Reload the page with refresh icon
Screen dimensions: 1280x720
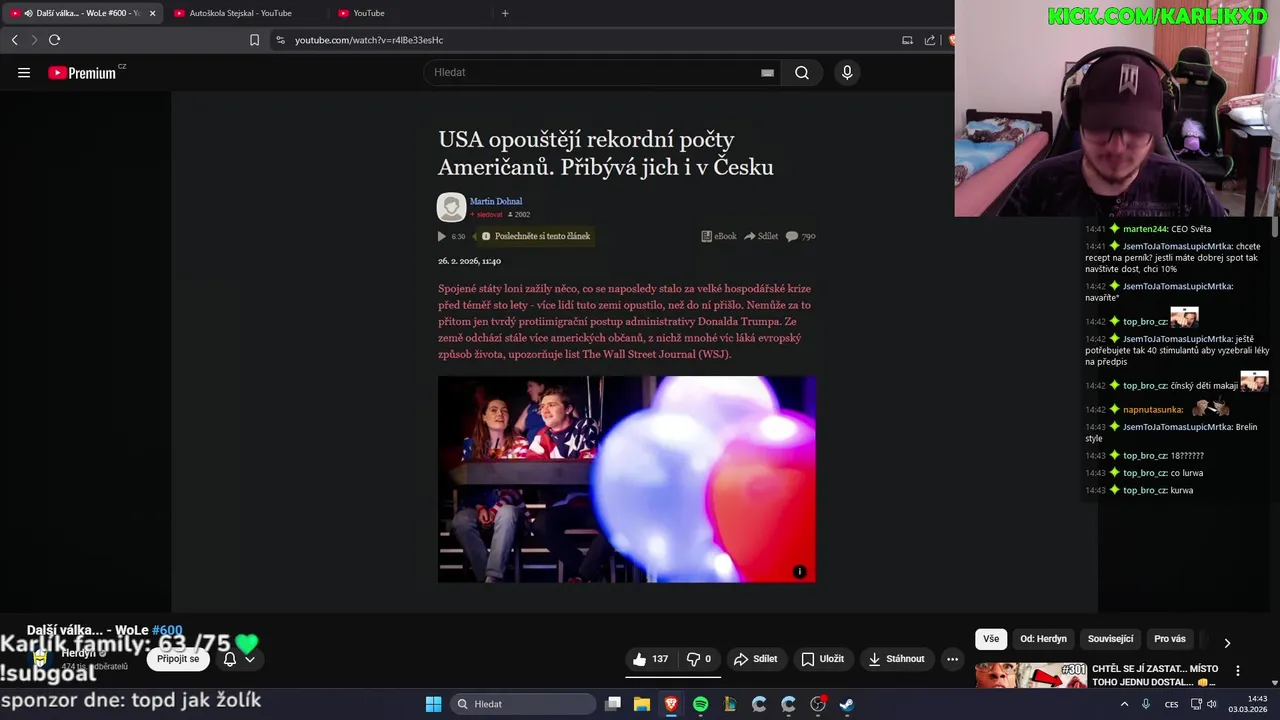pos(54,40)
